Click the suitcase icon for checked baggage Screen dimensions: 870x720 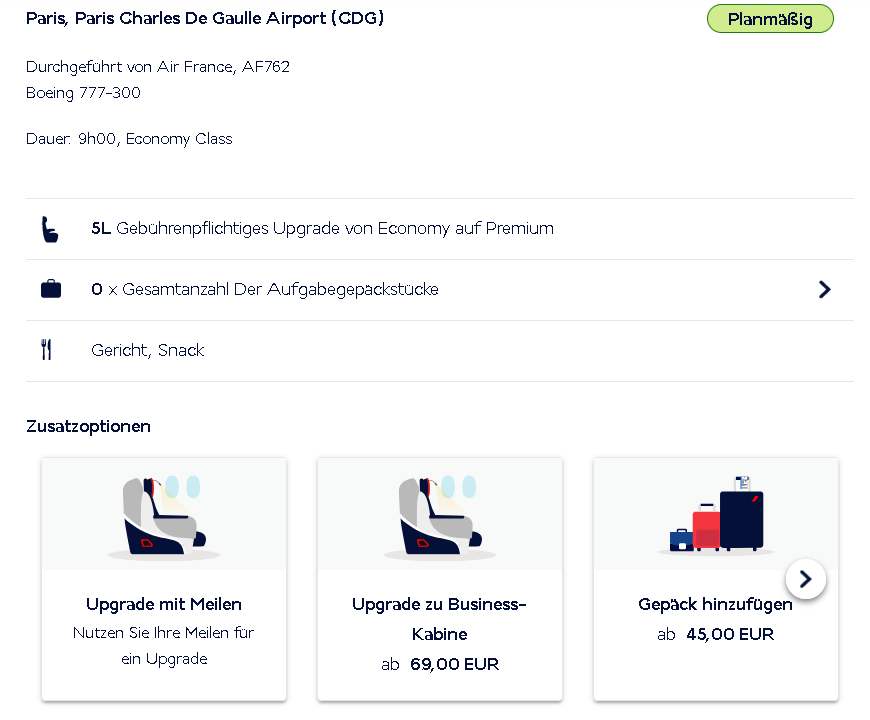pos(50,290)
